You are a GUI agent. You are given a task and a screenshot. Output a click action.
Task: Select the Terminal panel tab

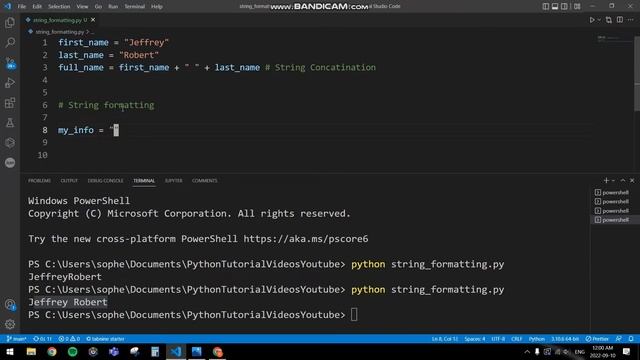[x=144, y=180]
